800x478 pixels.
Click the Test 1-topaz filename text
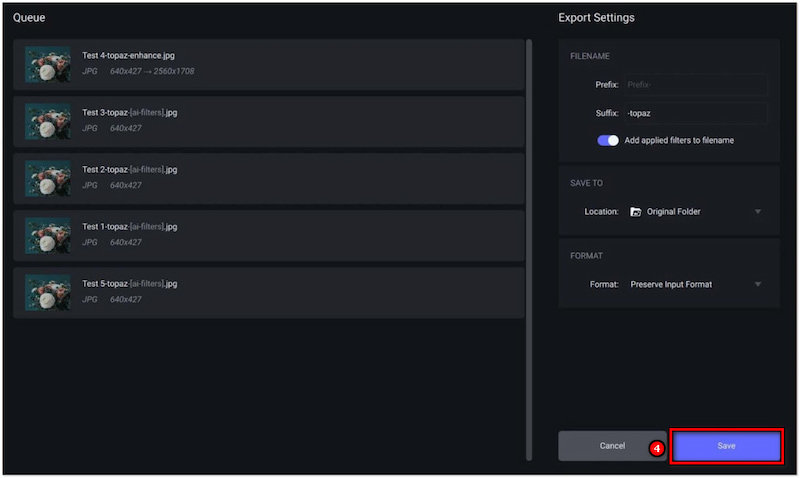click(129, 226)
